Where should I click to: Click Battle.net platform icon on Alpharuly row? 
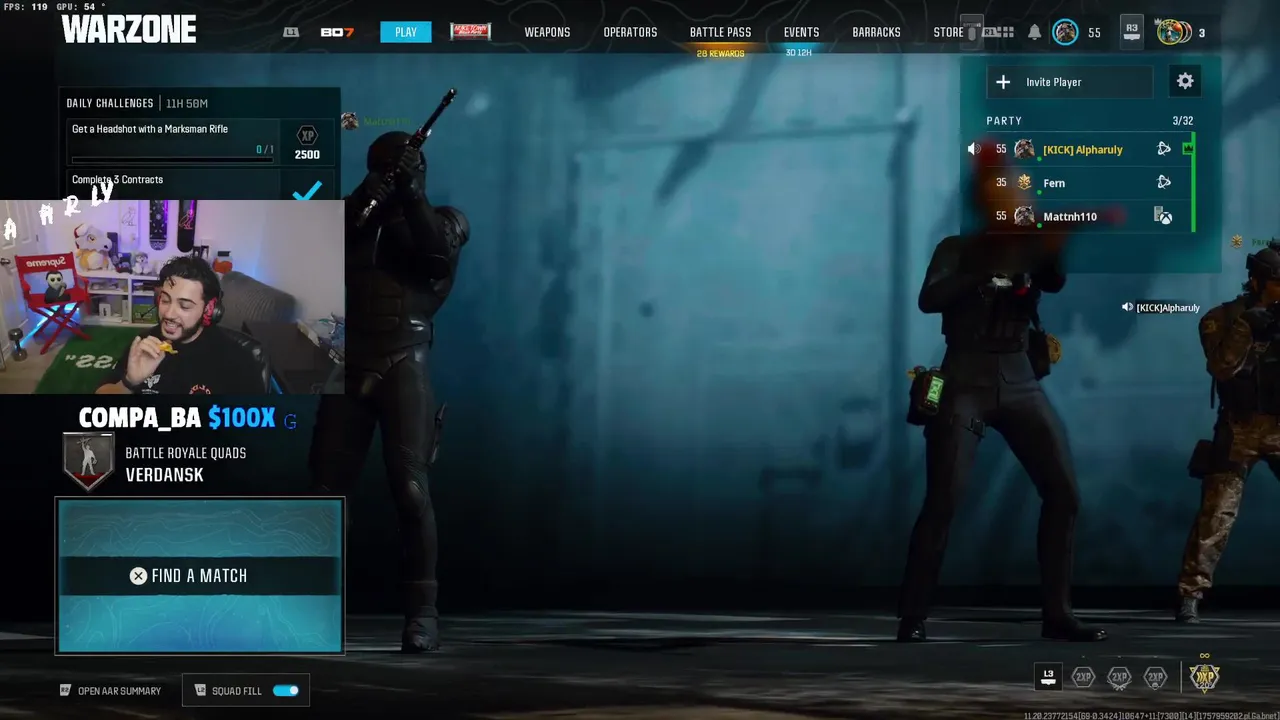tap(1163, 149)
